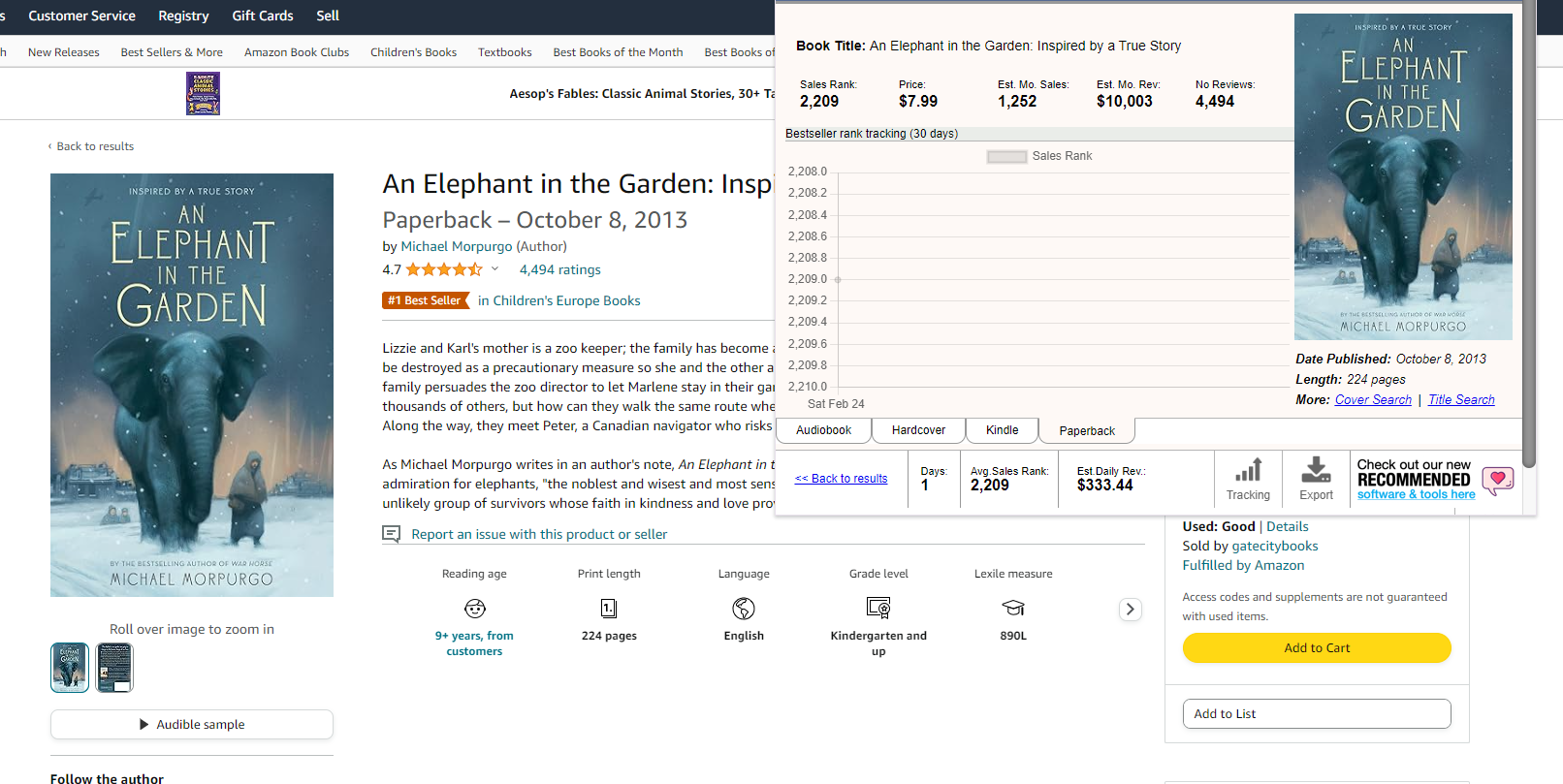Switch to the Paperback tab

1087,430
